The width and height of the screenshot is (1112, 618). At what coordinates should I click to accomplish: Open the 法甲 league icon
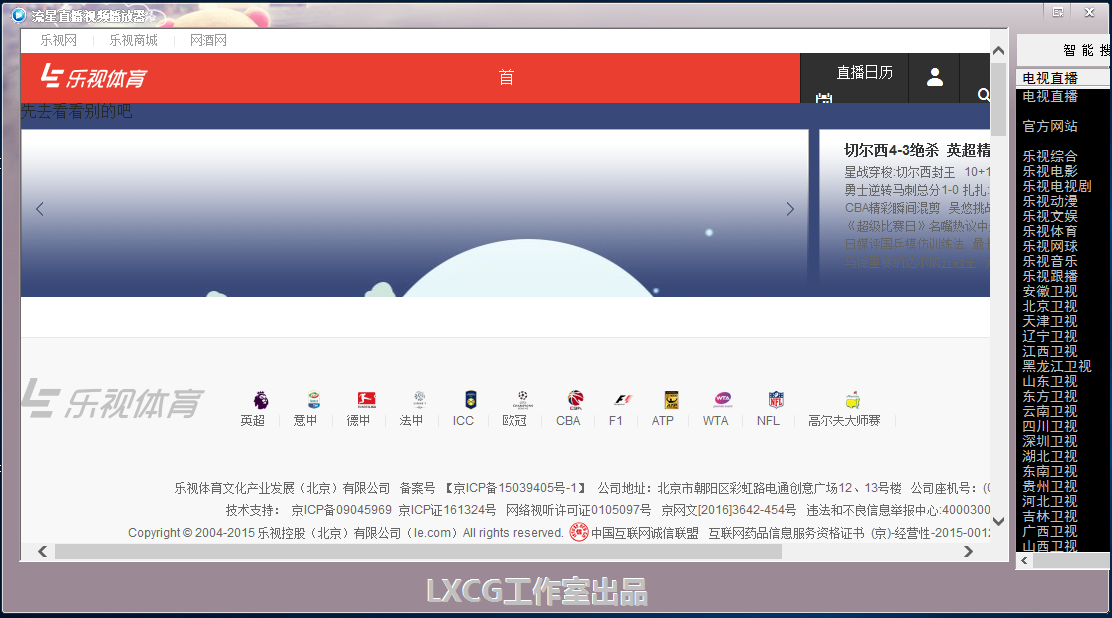[x=419, y=399]
